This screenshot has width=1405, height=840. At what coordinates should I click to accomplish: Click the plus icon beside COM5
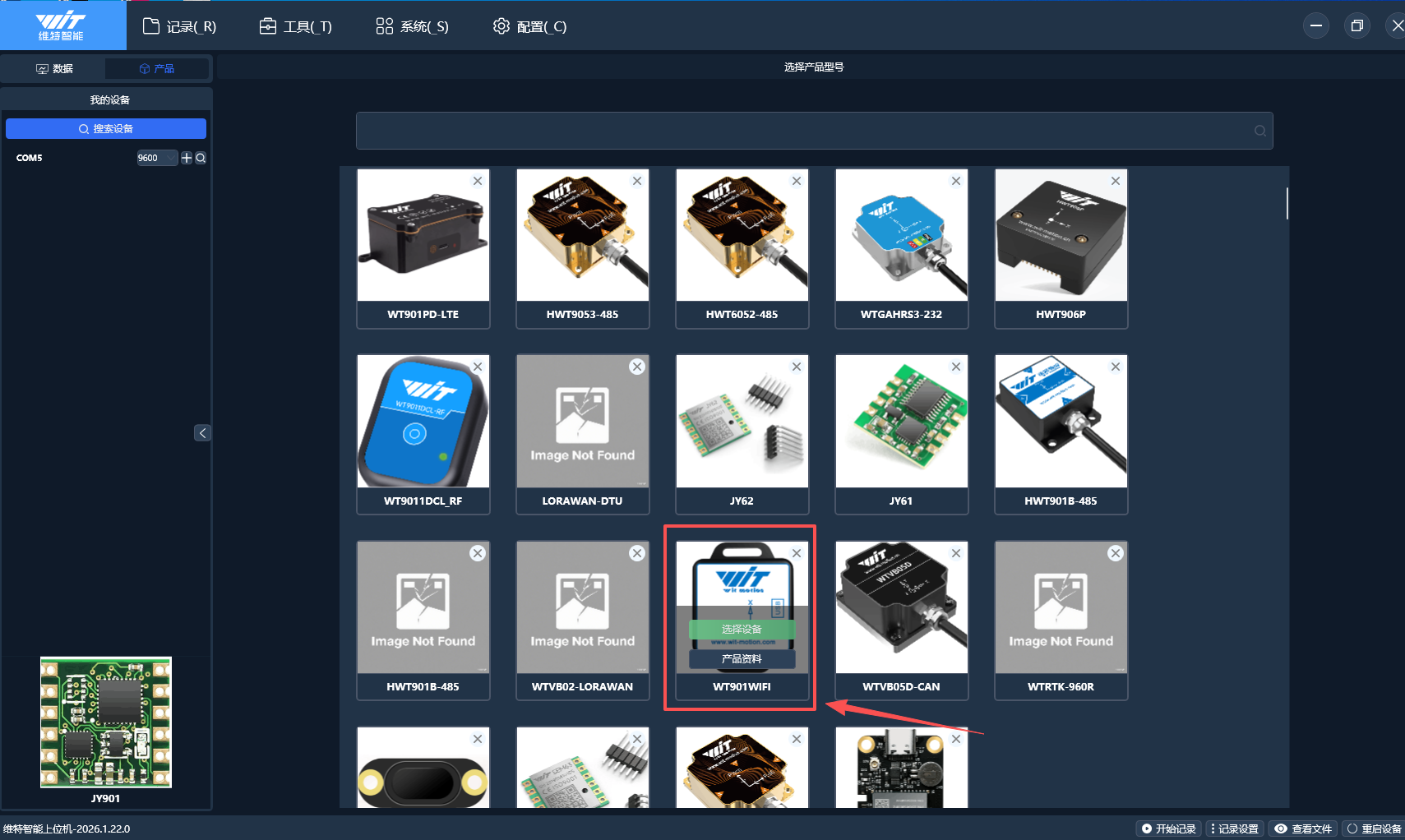tap(187, 158)
